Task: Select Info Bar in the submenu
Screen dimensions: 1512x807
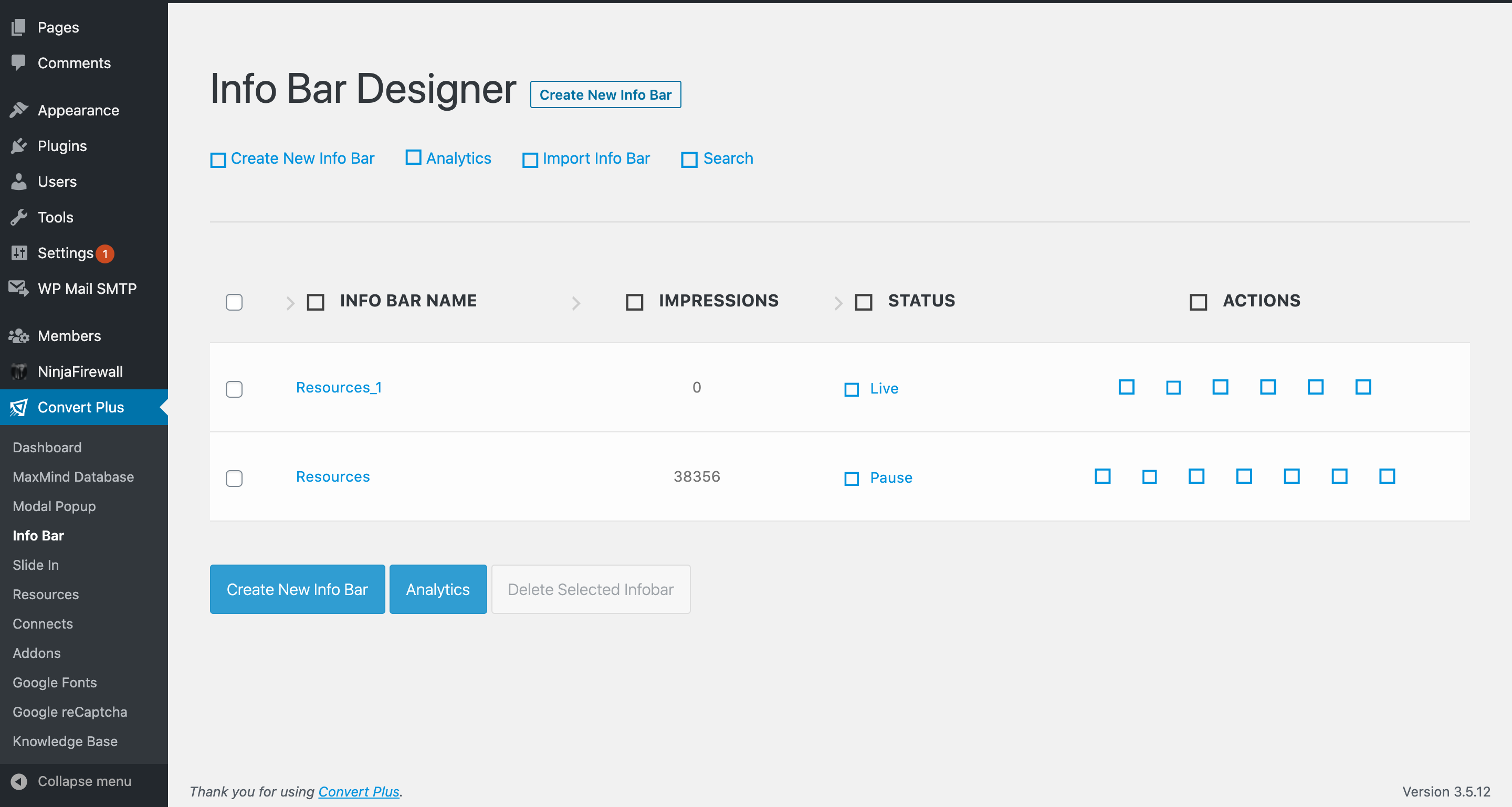Action: pyautogui.click(x=38, y=535)
